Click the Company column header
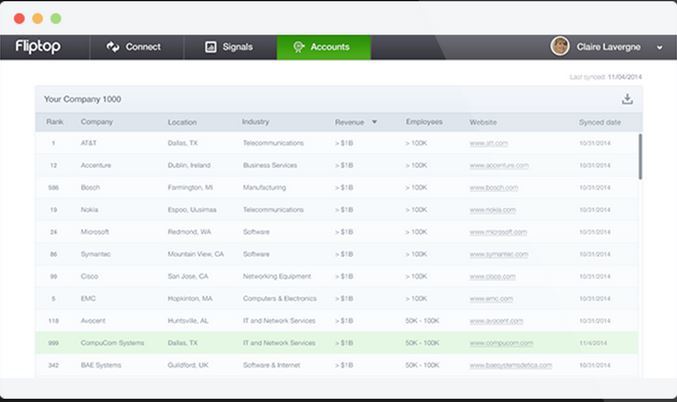 pyautogui.click(x=97, y=122)
